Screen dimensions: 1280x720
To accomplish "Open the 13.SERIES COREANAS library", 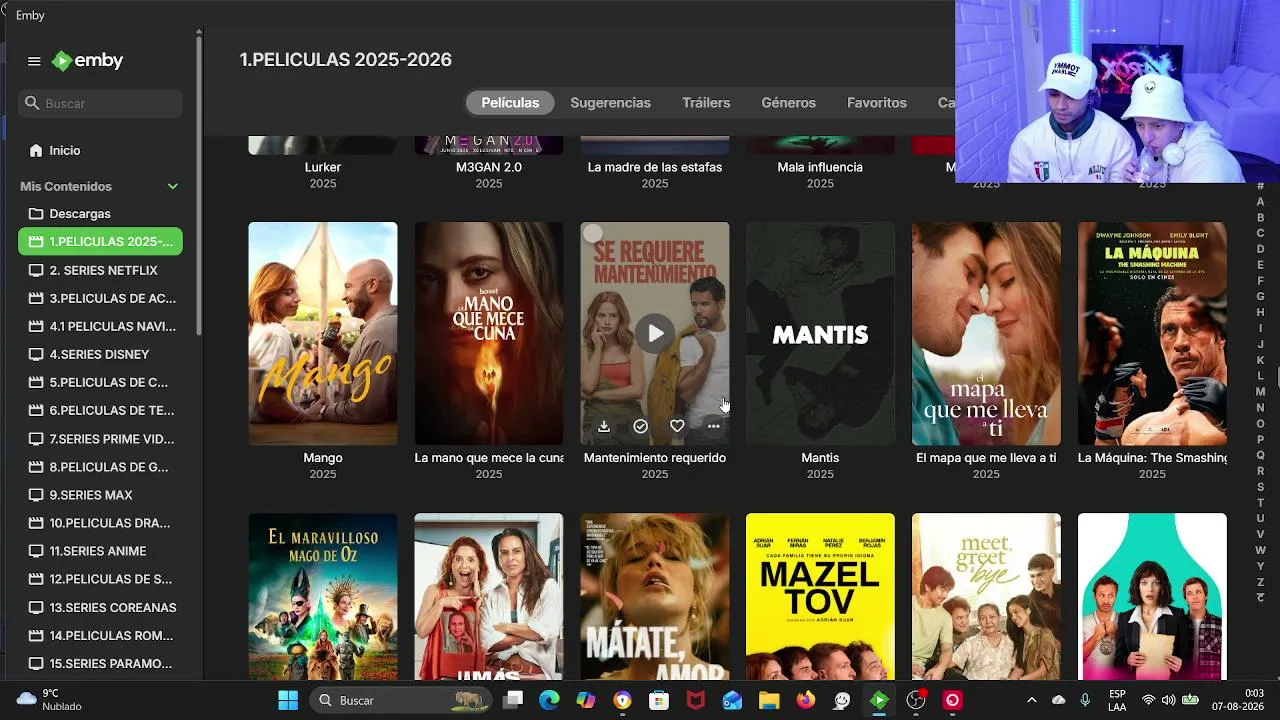I will click(x=100, y=607).
